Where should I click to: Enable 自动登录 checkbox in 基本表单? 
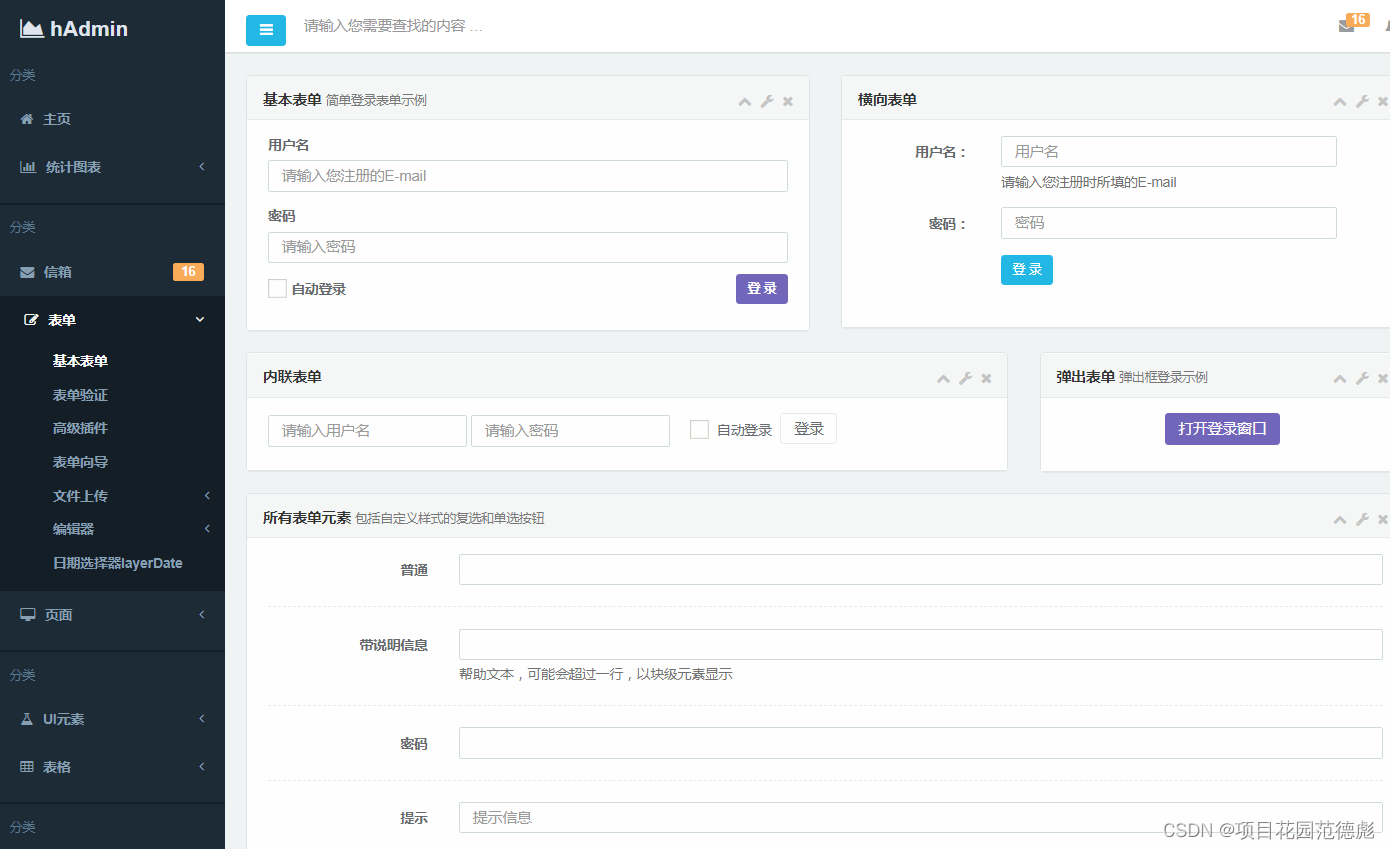tap(277, 289)
